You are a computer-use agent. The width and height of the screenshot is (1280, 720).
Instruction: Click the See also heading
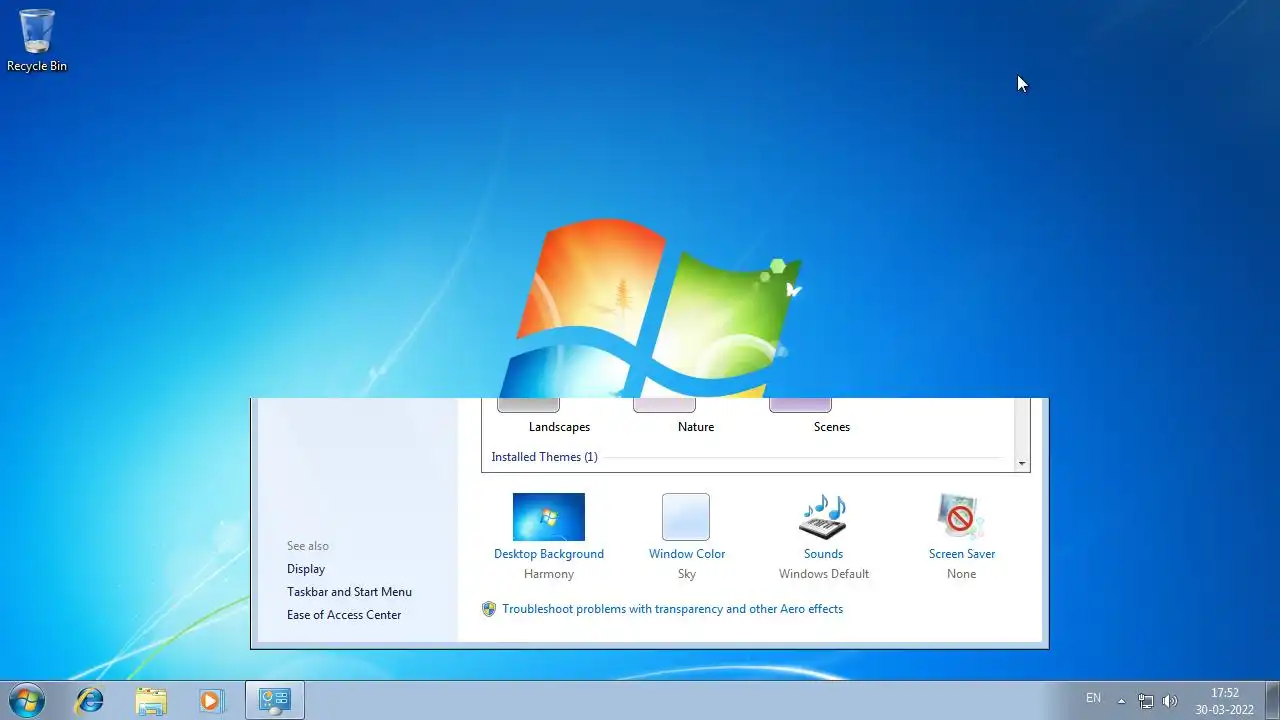click(308, 546)
